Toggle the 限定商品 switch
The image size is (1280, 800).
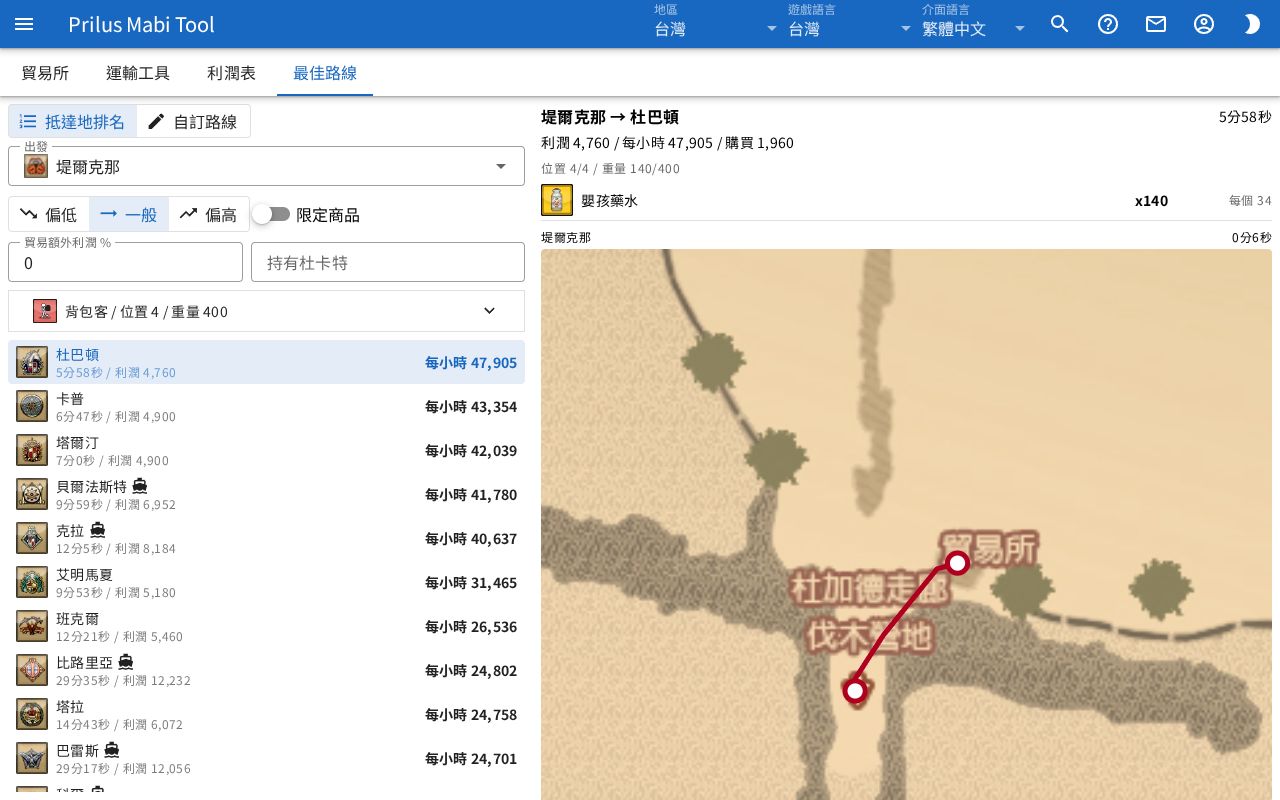(271, 214)
